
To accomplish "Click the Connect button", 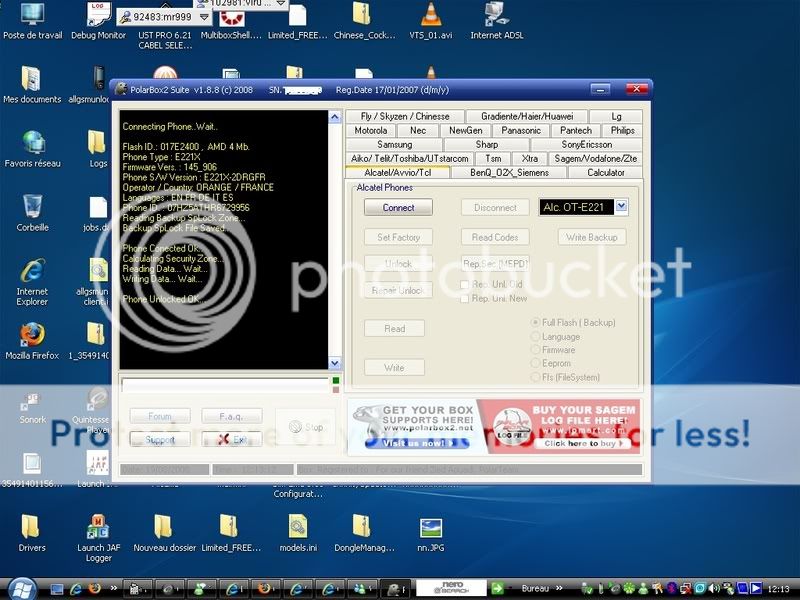I will tap(398, 208).
